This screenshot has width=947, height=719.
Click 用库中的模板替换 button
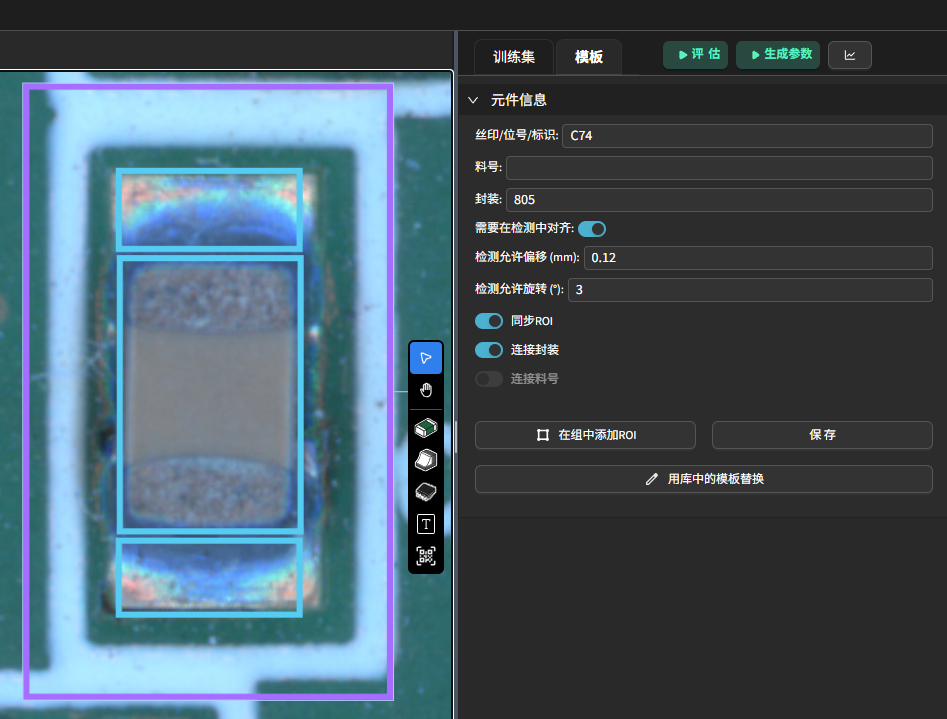[704, 479]
